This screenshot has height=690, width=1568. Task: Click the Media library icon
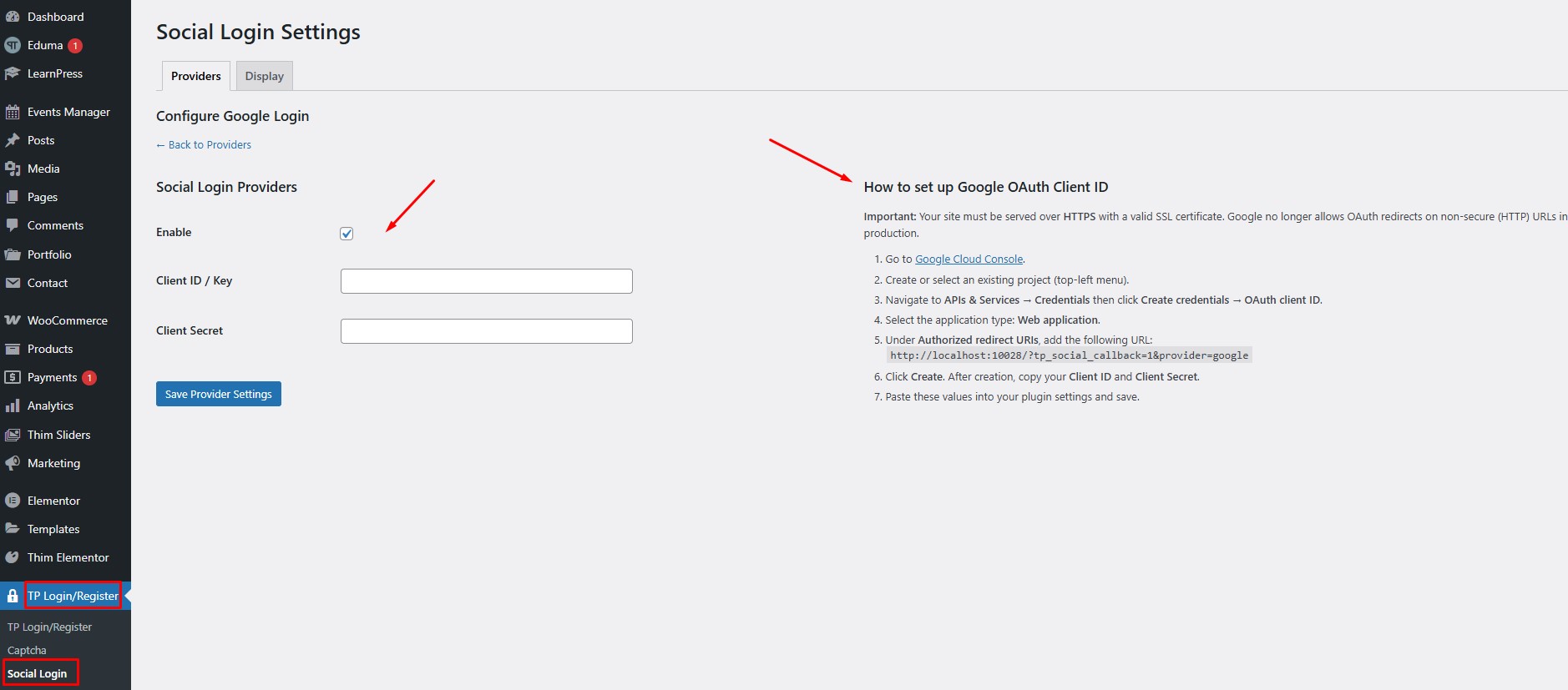13,169
